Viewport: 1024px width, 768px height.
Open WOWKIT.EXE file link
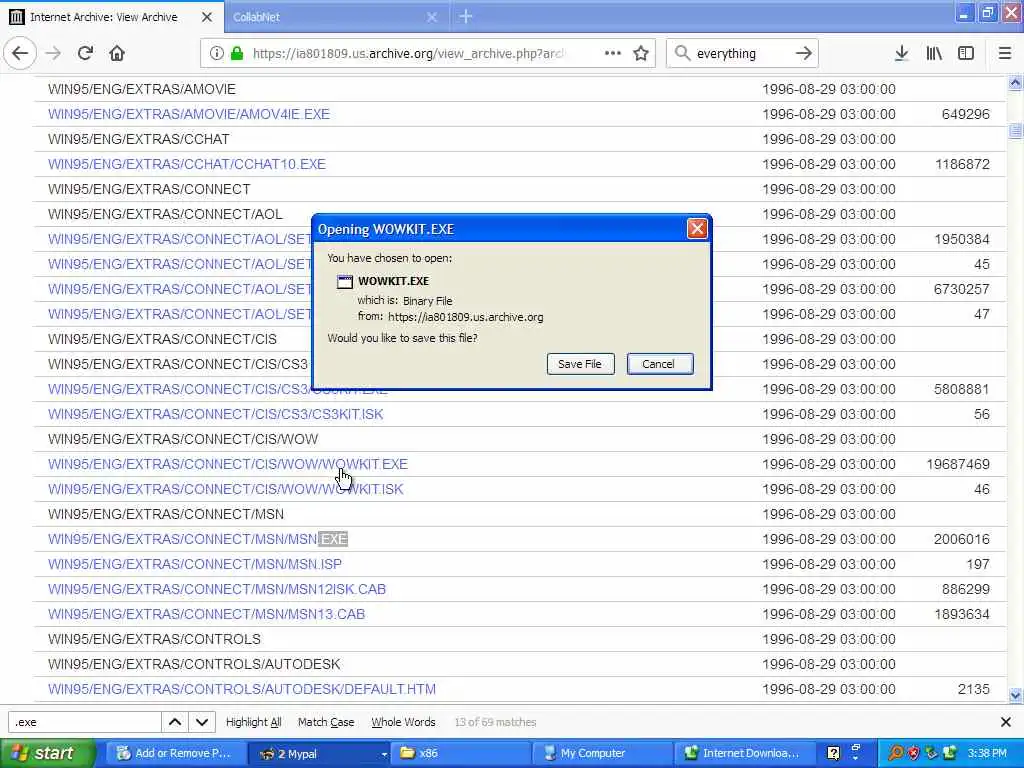[x=228, y=464]
